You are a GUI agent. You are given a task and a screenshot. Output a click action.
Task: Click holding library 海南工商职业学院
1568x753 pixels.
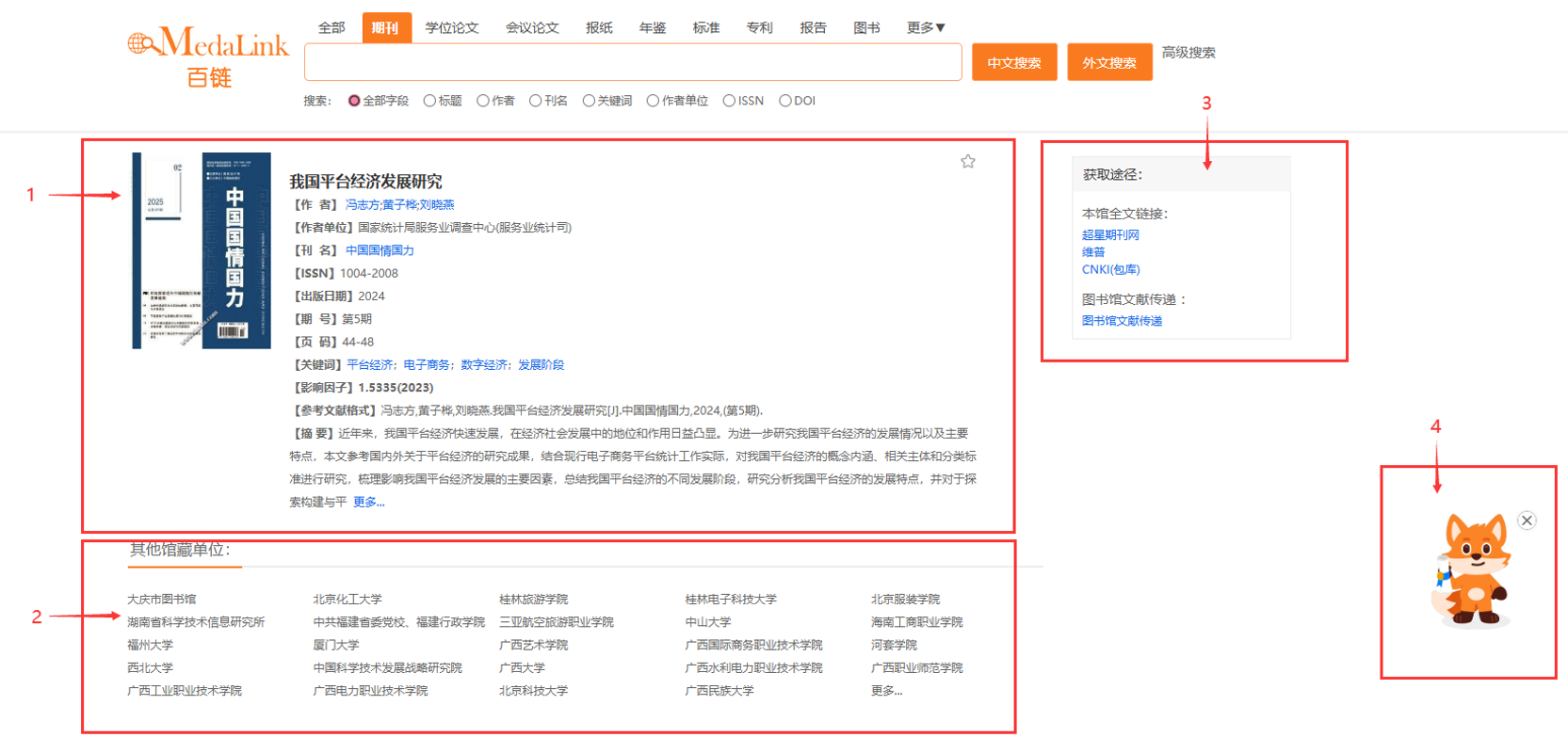pos(916,622)
